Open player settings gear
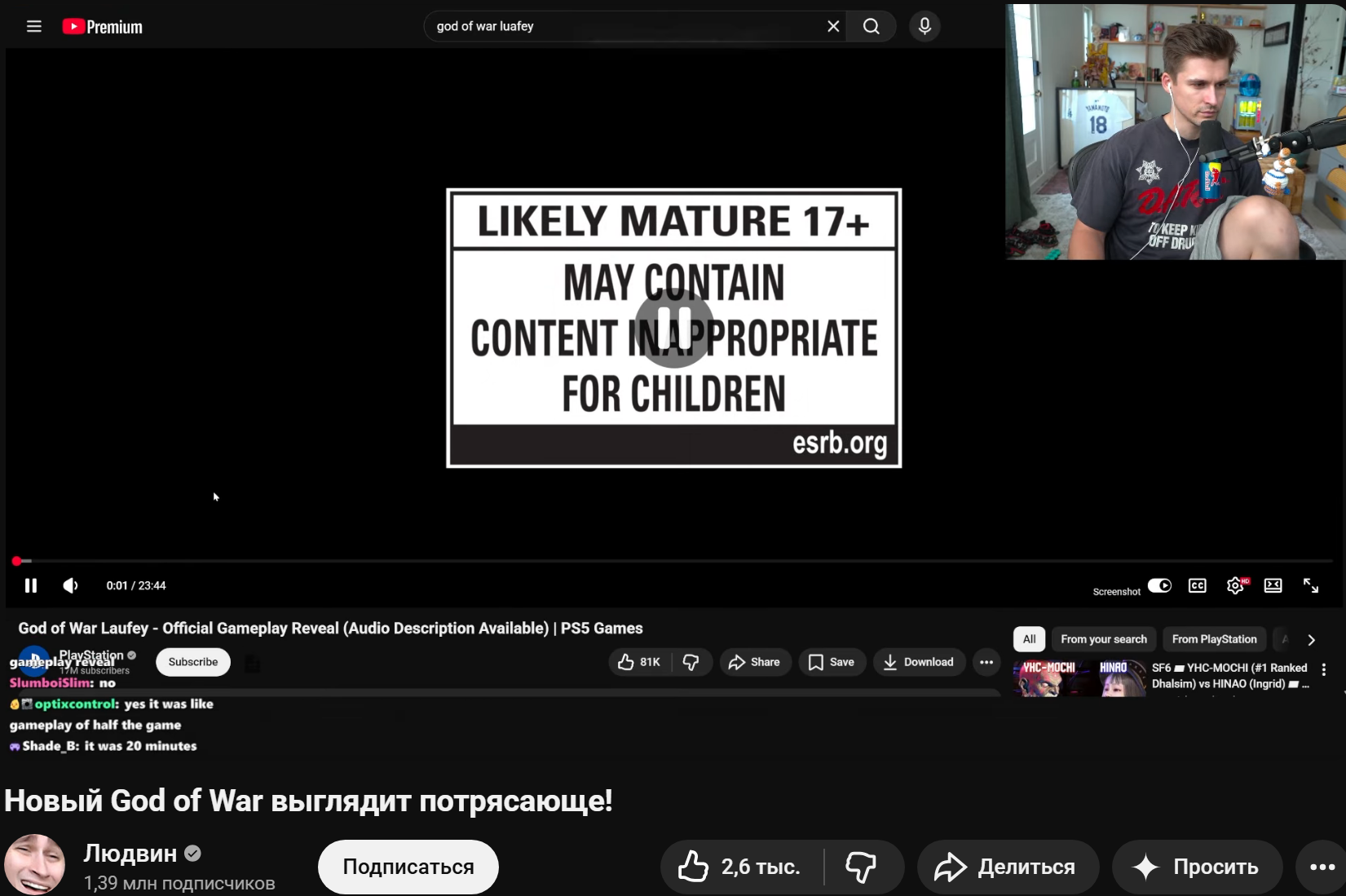1346x896 pixels. [1236, 585]
